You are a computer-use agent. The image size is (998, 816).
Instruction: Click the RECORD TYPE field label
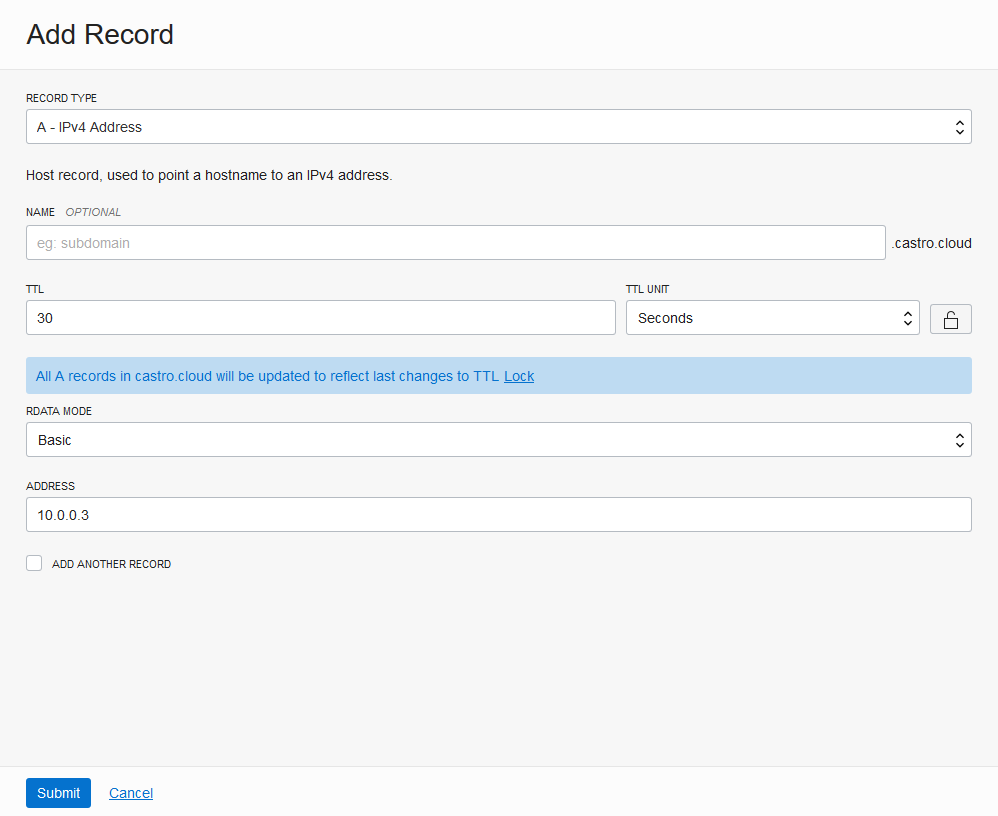click(x=61, y=98)
